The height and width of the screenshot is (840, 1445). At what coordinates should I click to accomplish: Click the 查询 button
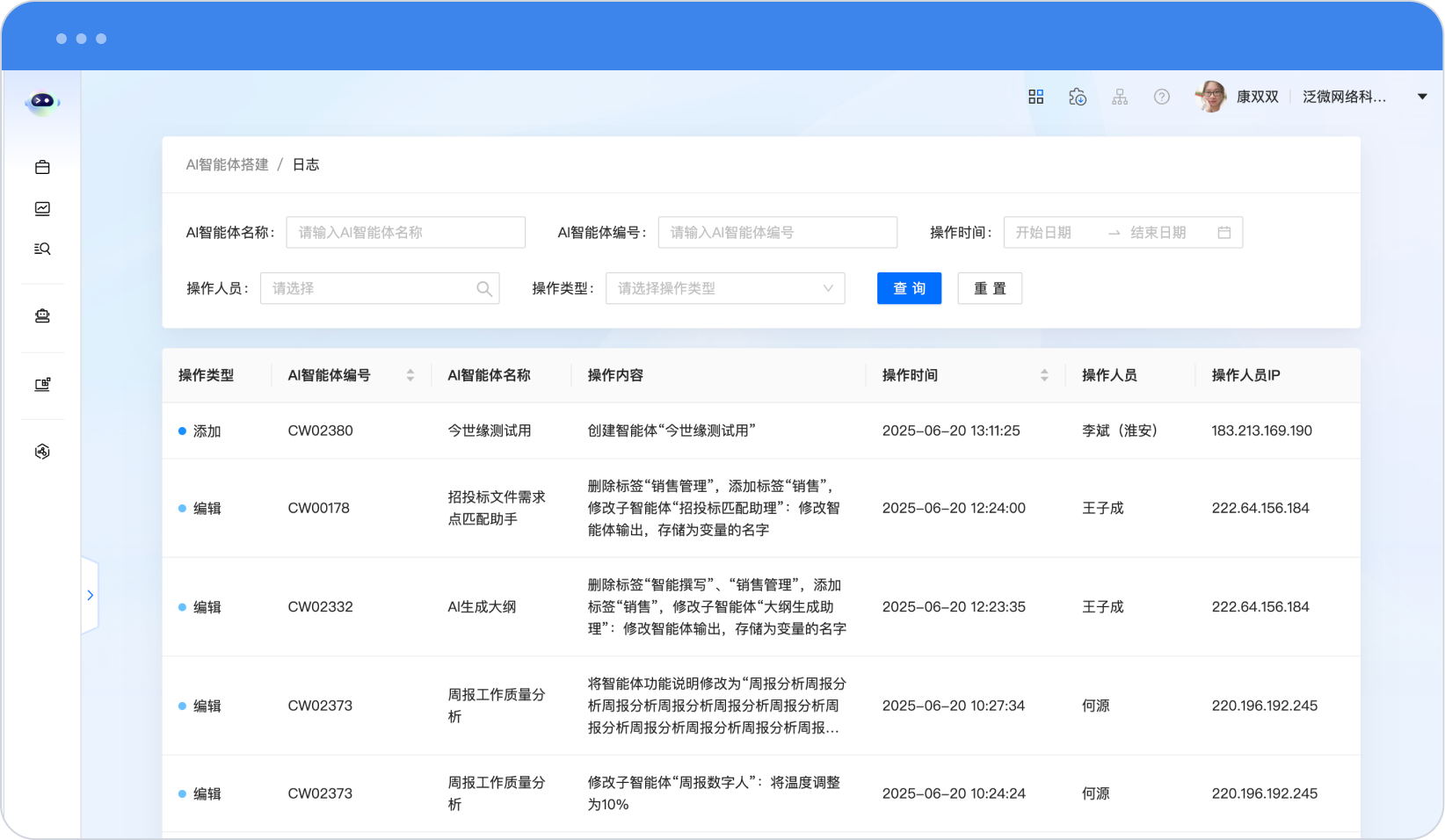[x=909, y=288]
